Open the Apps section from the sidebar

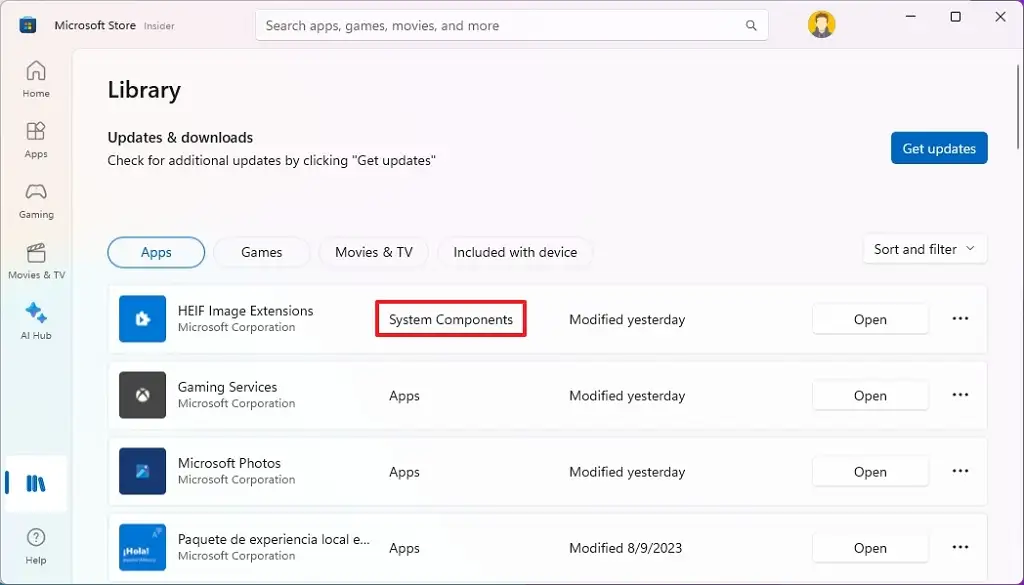coord(36,138)
